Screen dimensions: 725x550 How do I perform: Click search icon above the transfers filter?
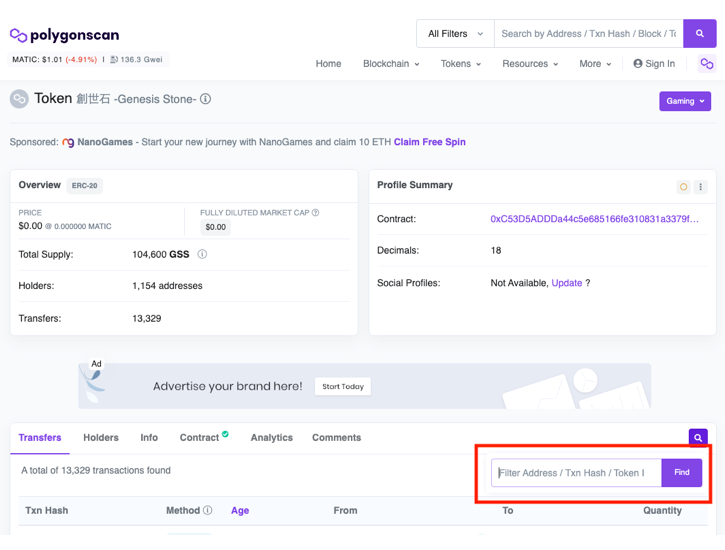point(698,438)
